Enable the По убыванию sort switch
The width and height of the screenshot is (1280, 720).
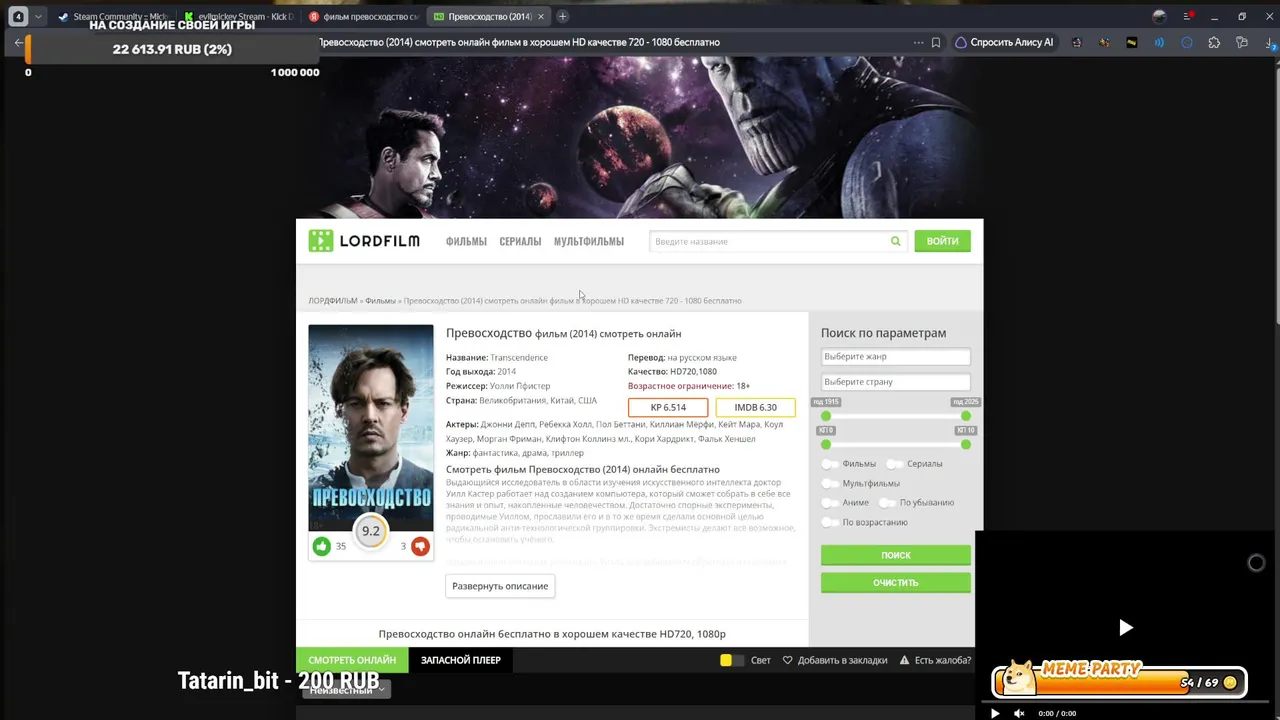tap(887, 503)
